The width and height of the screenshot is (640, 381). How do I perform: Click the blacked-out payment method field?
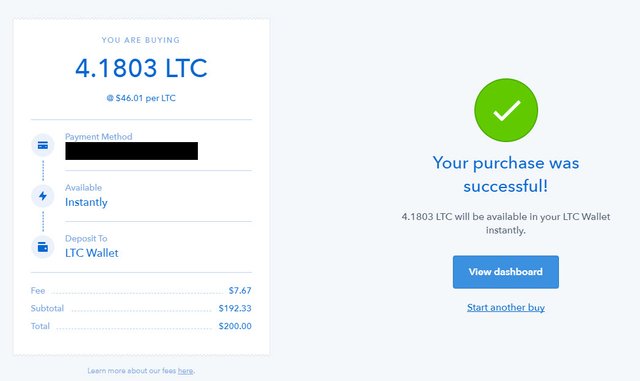pyautogui.click(x=131, y=151)
